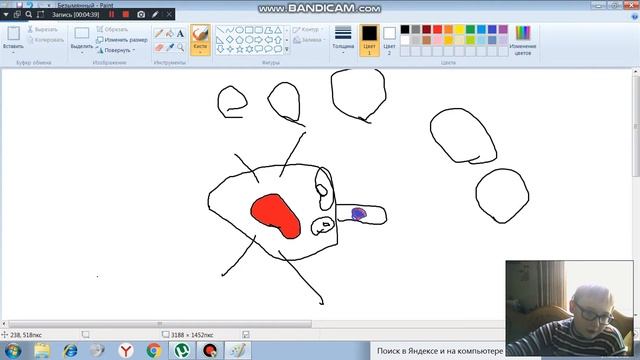The width and height of the screenshot is (640, 360).
Task: Expand the Brushes (Кисти) dropdown arrow
Action: click(x=200, y=52)
